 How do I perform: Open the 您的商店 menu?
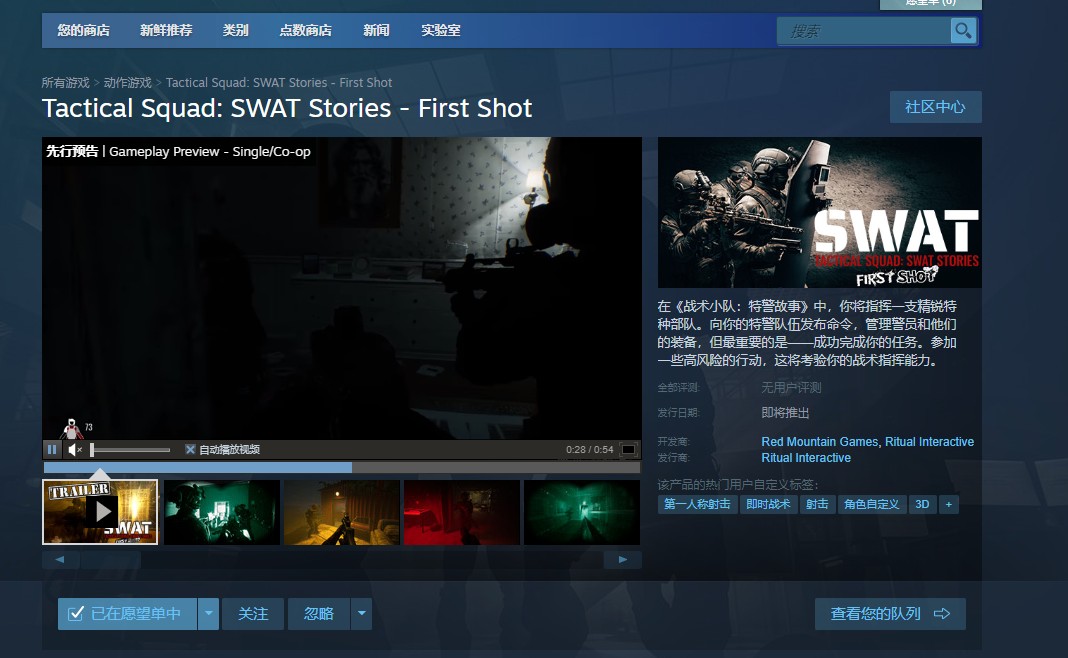pos(83,31)
